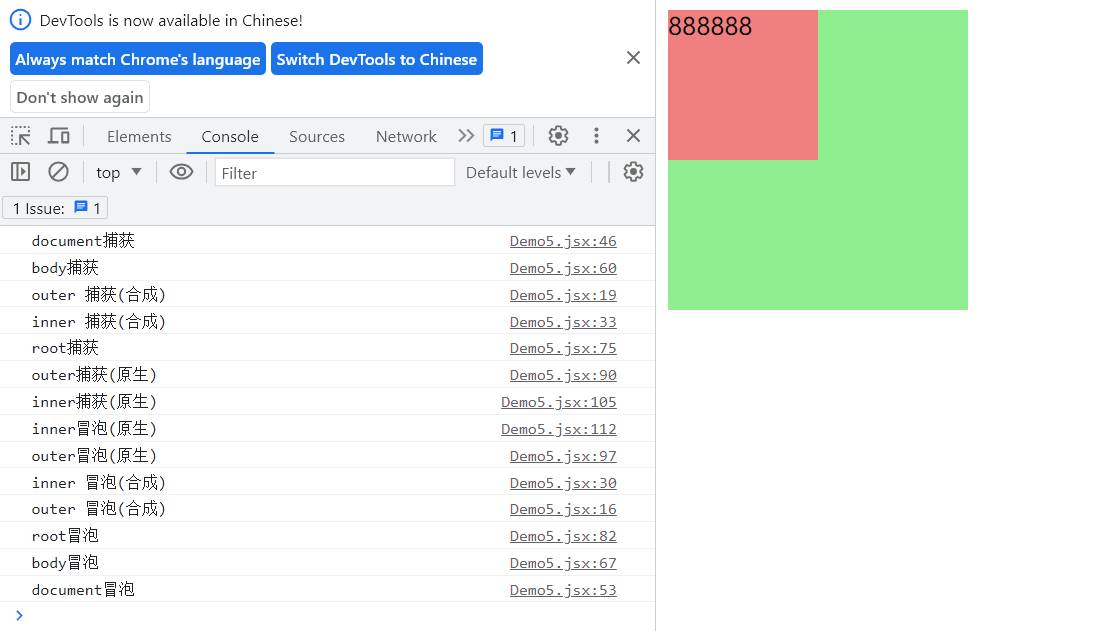This screenshot has height=631, width=1096.
Task: Open console settings gear next to Default levels
Action: [x=633, y=171]
